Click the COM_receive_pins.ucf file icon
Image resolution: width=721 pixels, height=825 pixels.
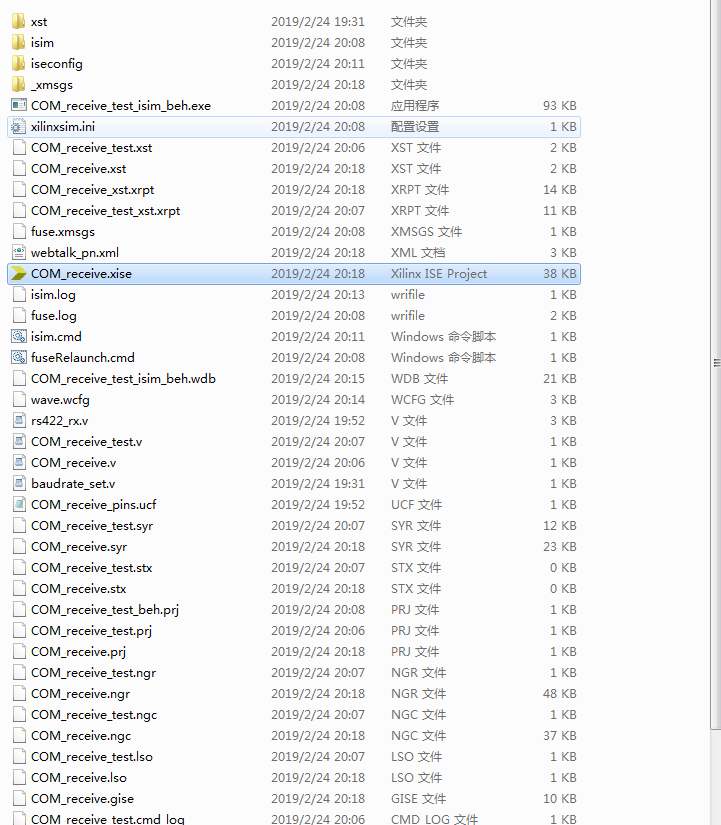pyautogui.click(x=19, y=505)
